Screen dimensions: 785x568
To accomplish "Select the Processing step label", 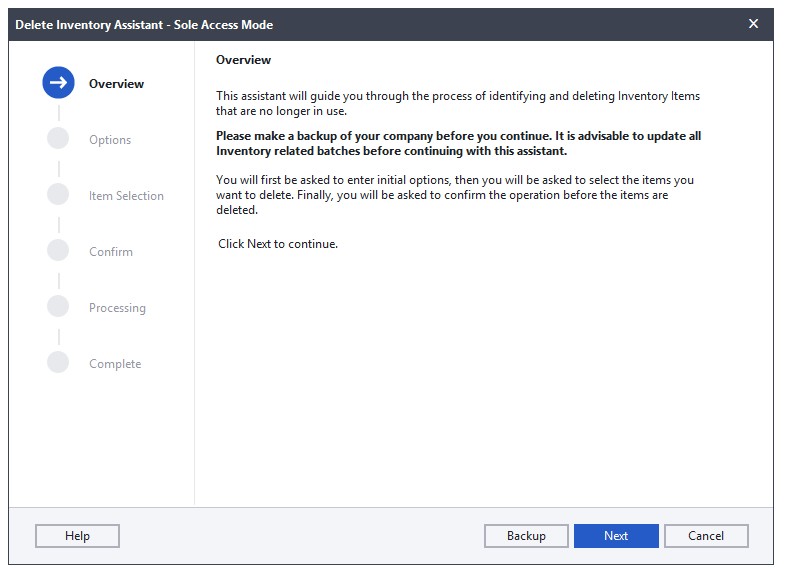I will point(117,308).
